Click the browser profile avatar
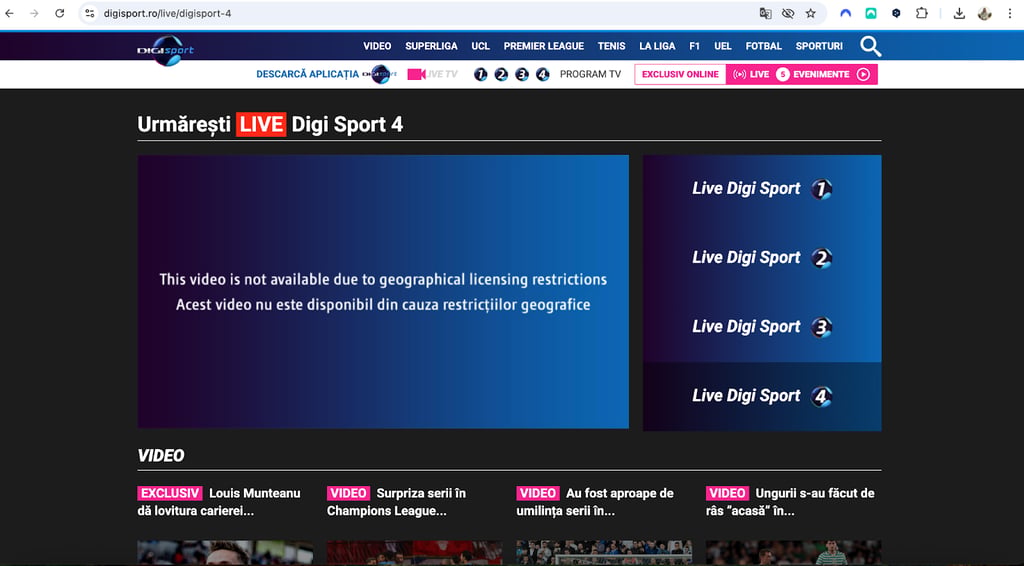 coord(985,13)
